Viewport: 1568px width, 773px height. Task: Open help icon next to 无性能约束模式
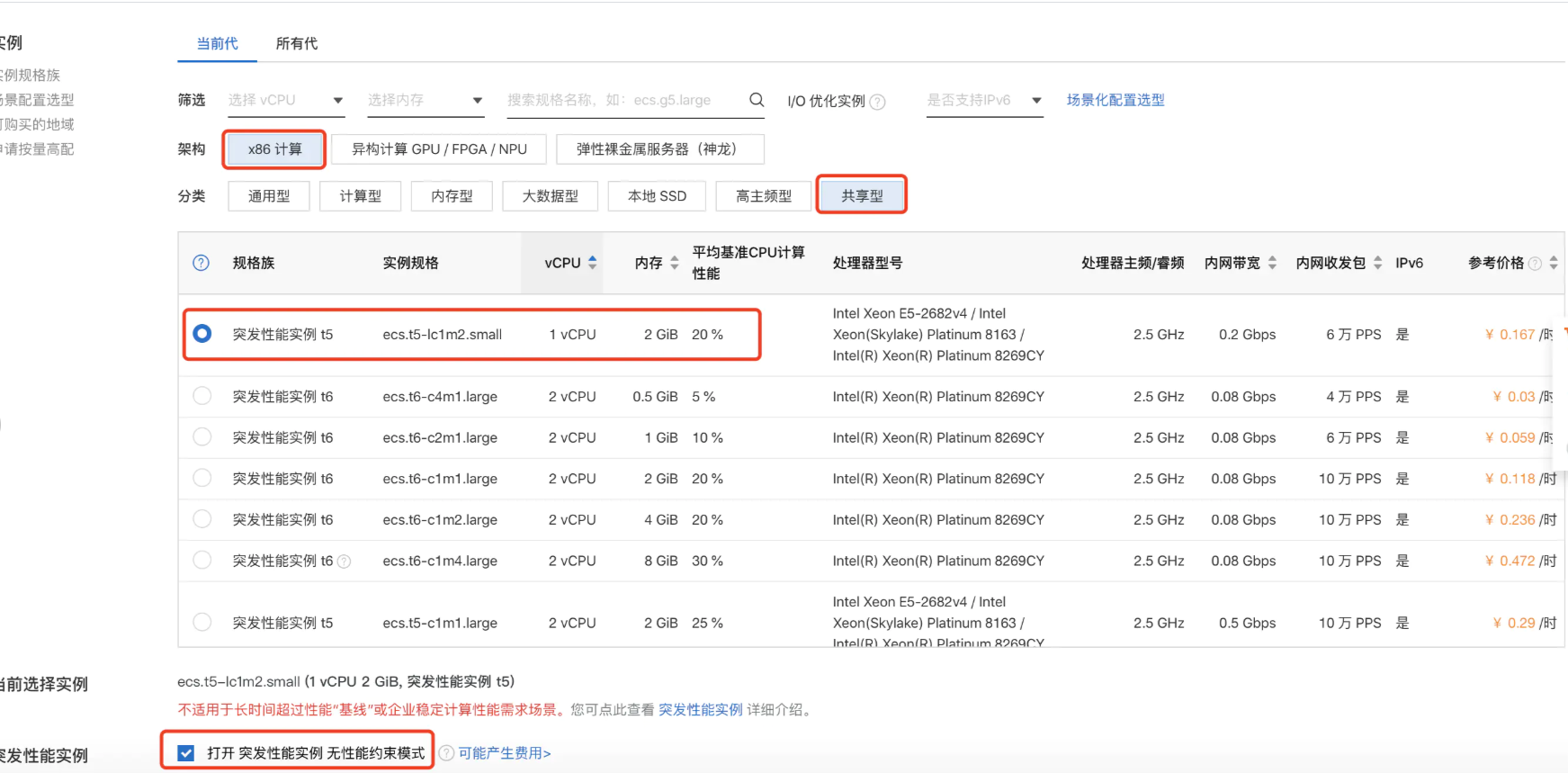point(446,753)
